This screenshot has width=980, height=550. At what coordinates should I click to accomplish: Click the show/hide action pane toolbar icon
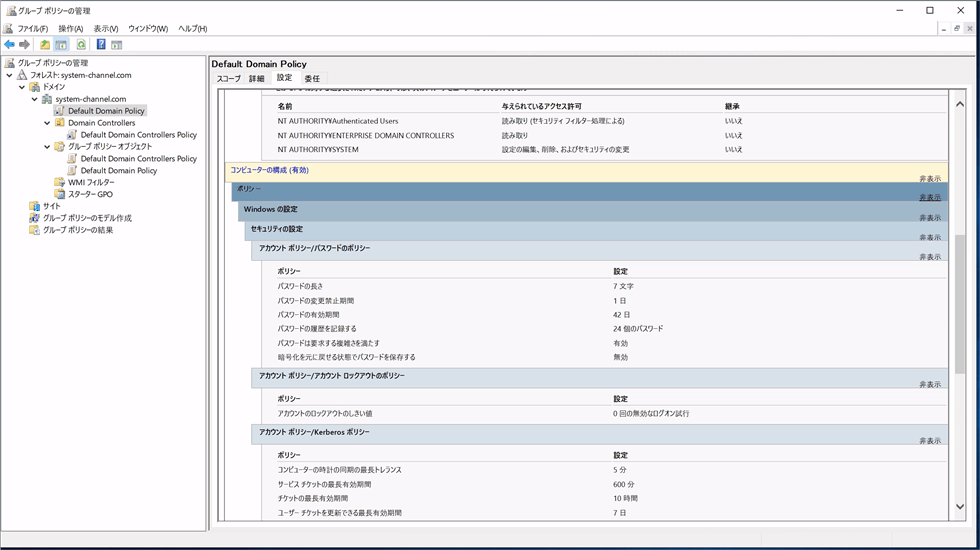117,44
